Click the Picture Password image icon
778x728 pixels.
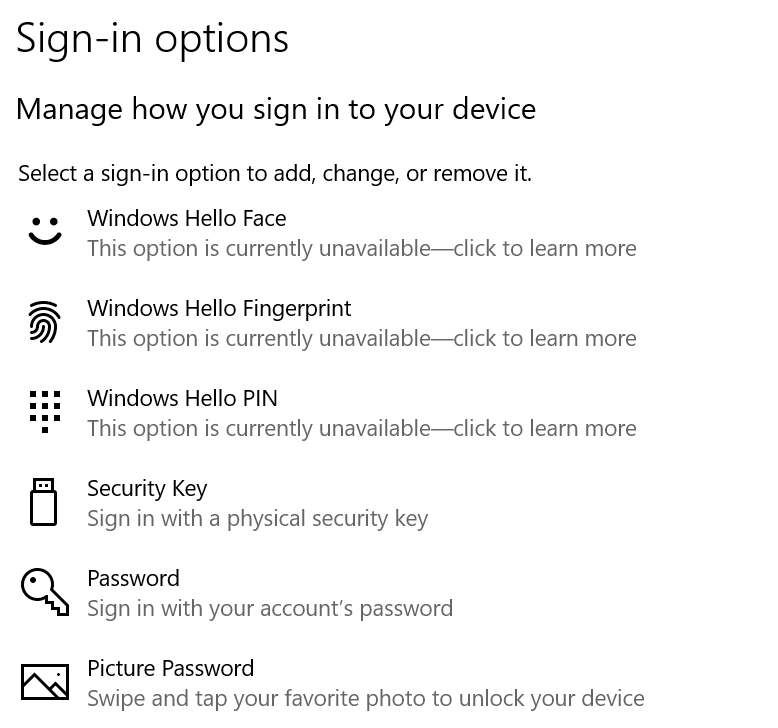point(45,682)
